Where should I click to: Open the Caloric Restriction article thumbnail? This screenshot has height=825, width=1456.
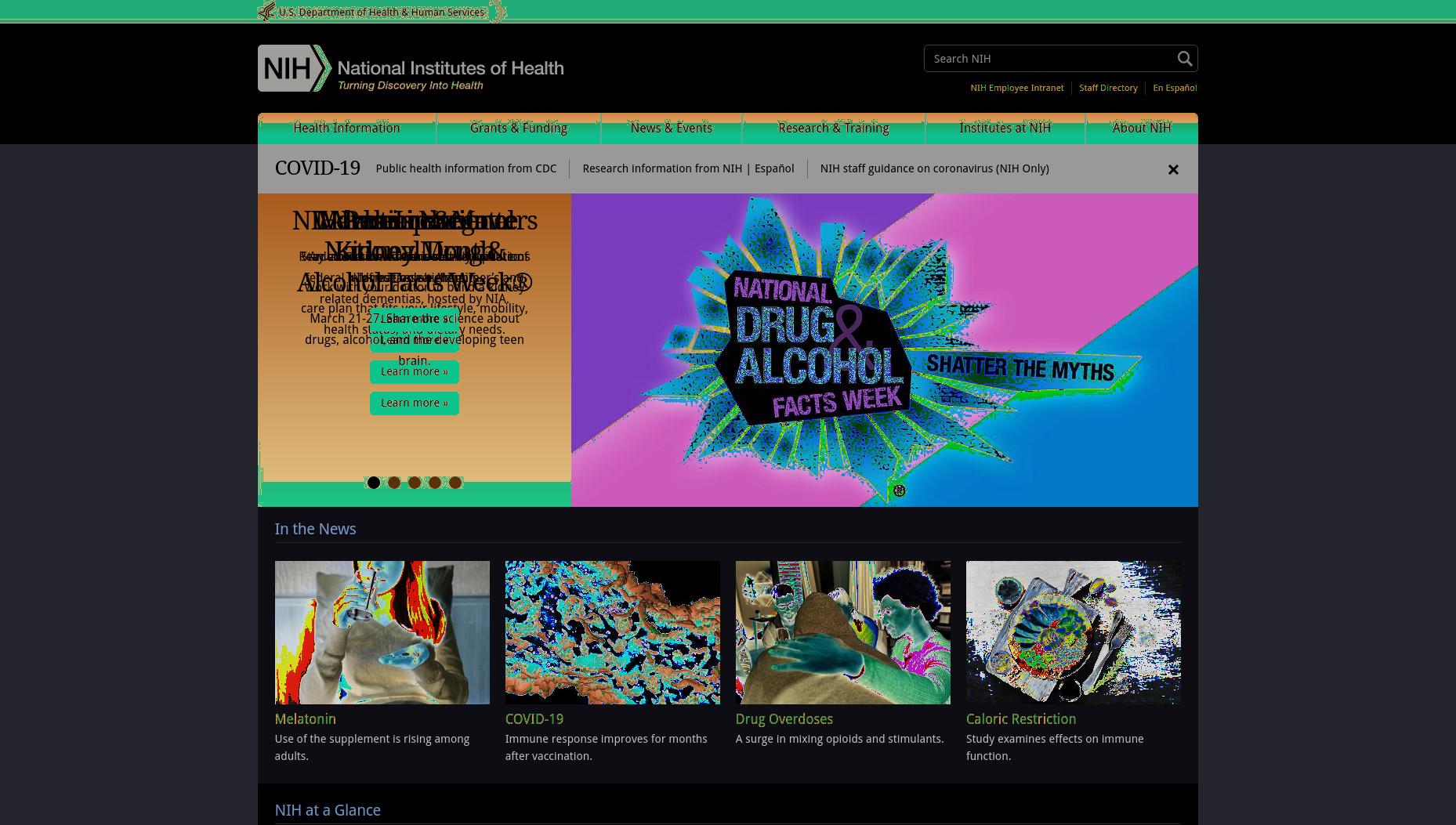[1074, 632]
